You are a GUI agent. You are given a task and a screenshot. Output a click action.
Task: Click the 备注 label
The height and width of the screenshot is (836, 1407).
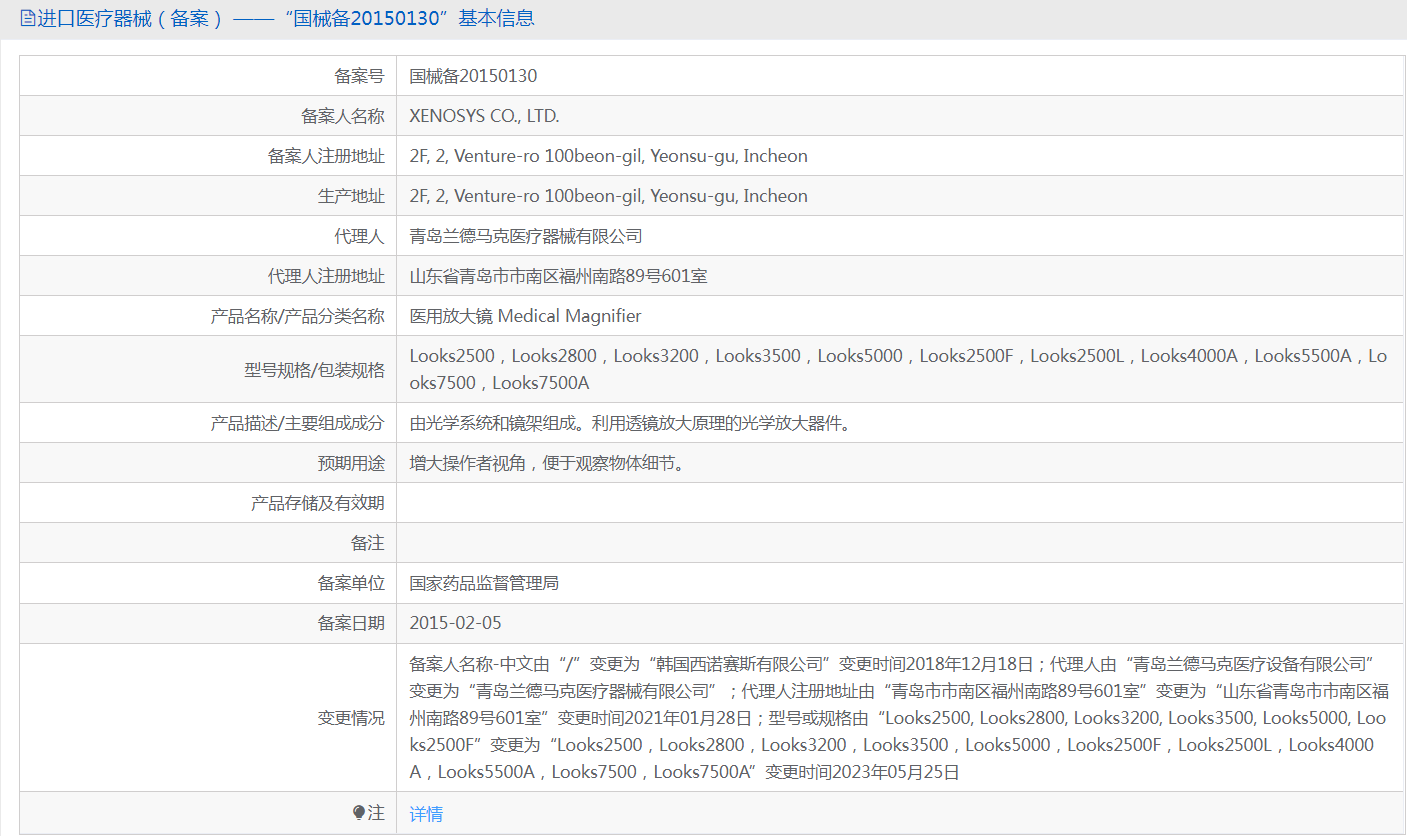click(x=368, y=543)
